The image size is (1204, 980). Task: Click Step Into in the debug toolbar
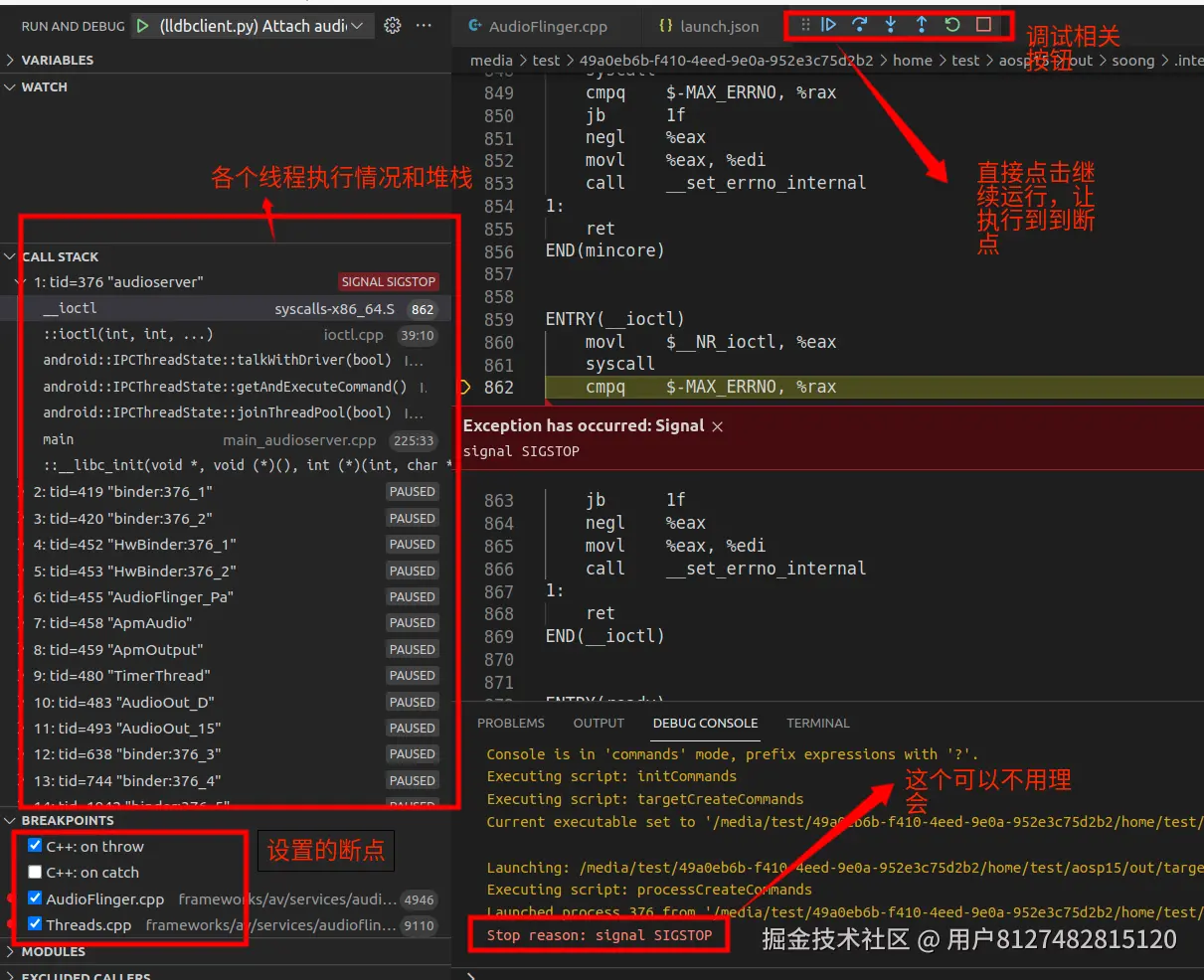click(x=891, y=25)
